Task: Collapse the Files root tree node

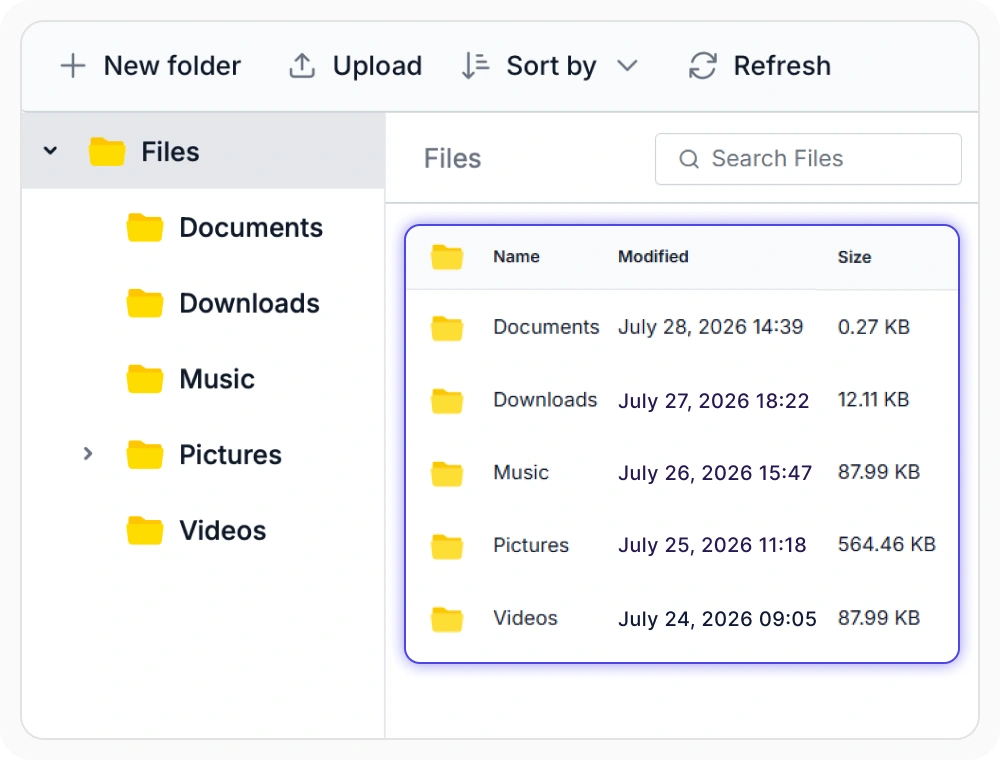Action: (50, 151)
